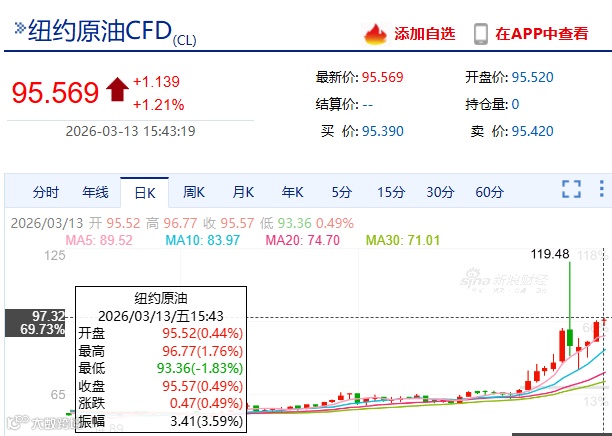Viewport: 612px width, 436px height.
Task: Click the large 95.569 price
Action: pyautogui.click(x=55, y=93)
